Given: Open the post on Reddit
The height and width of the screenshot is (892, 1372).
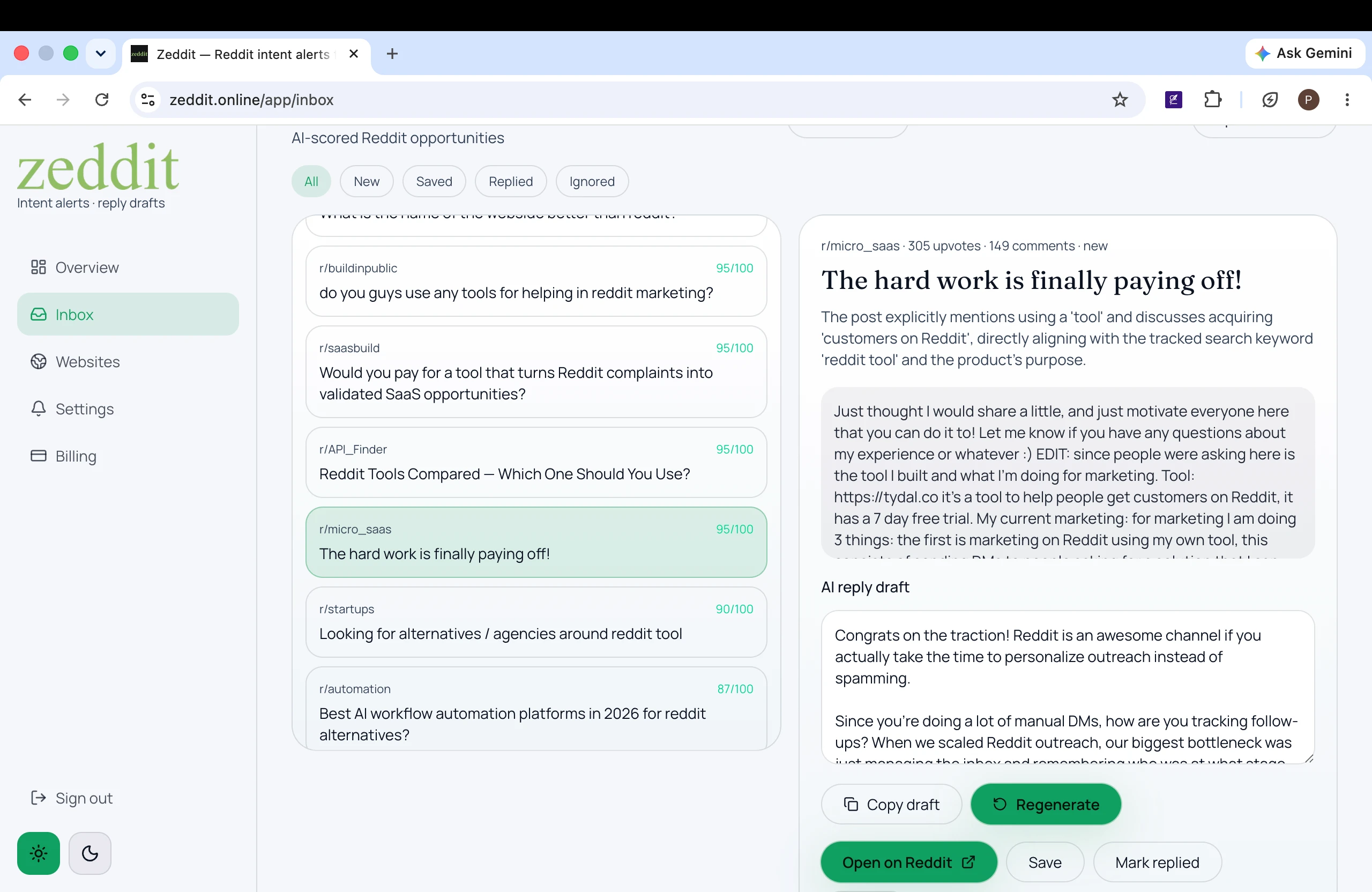Looking at the screenshot, I should pyautogui.click(x=908, y=862).
